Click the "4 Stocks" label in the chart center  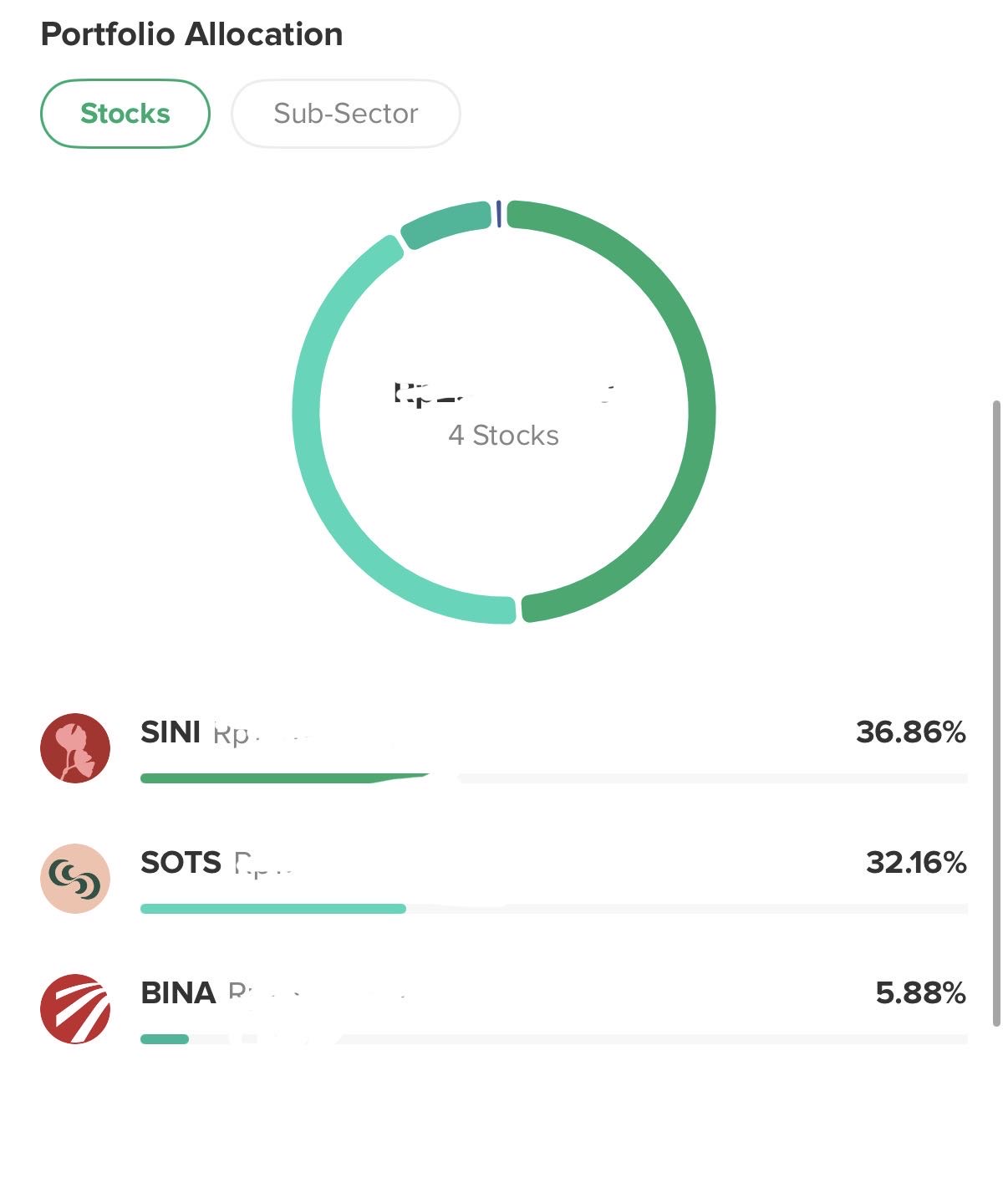point(503,436)
